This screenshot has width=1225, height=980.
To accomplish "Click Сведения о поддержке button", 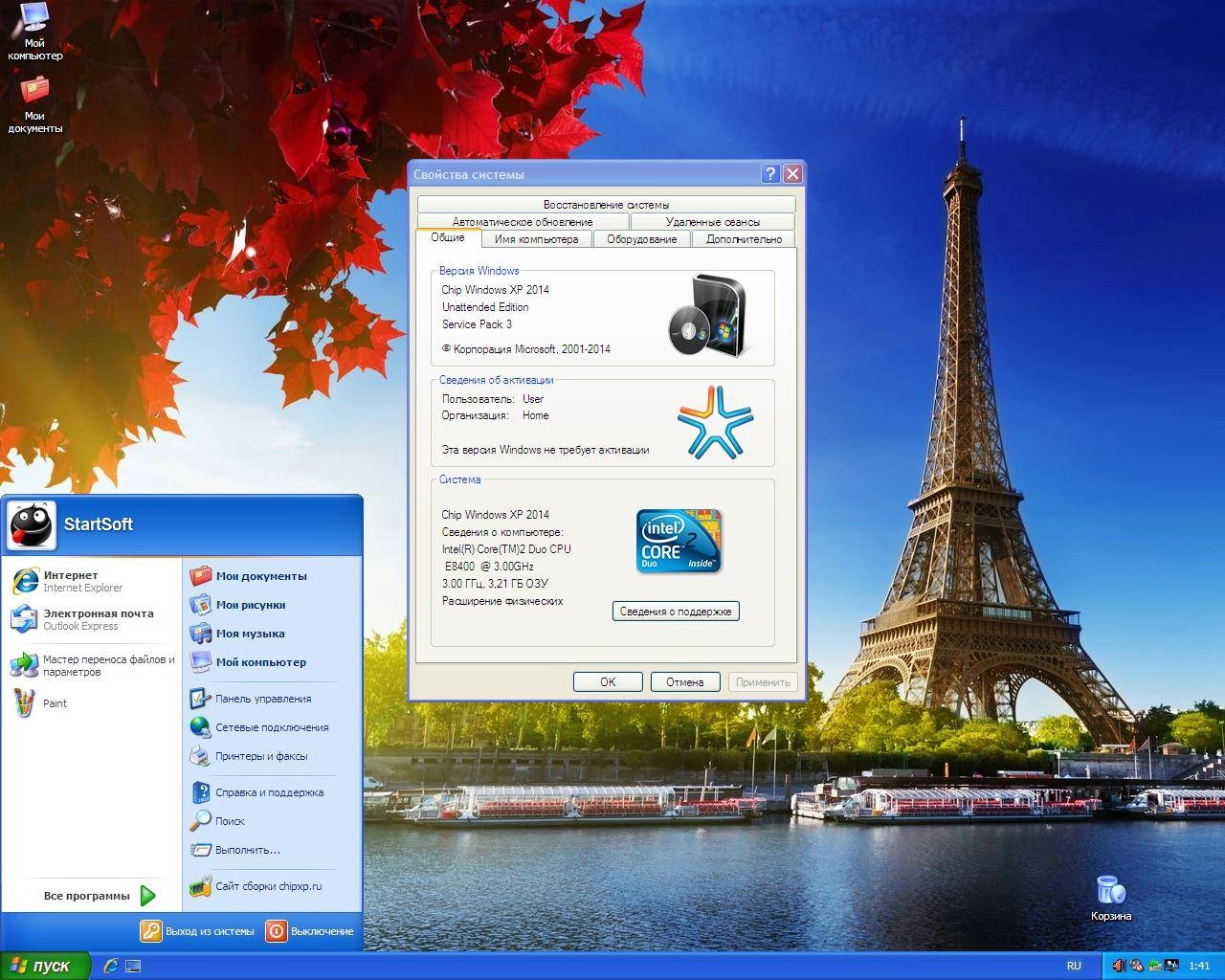I will click(676, 612).
